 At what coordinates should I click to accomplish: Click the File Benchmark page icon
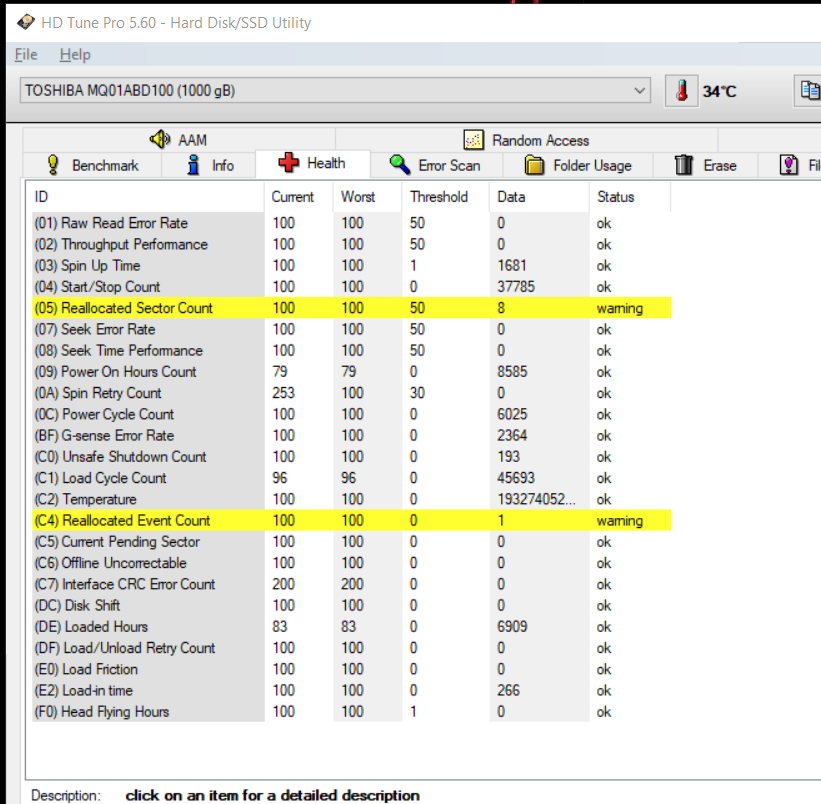(x=789, y=165)
